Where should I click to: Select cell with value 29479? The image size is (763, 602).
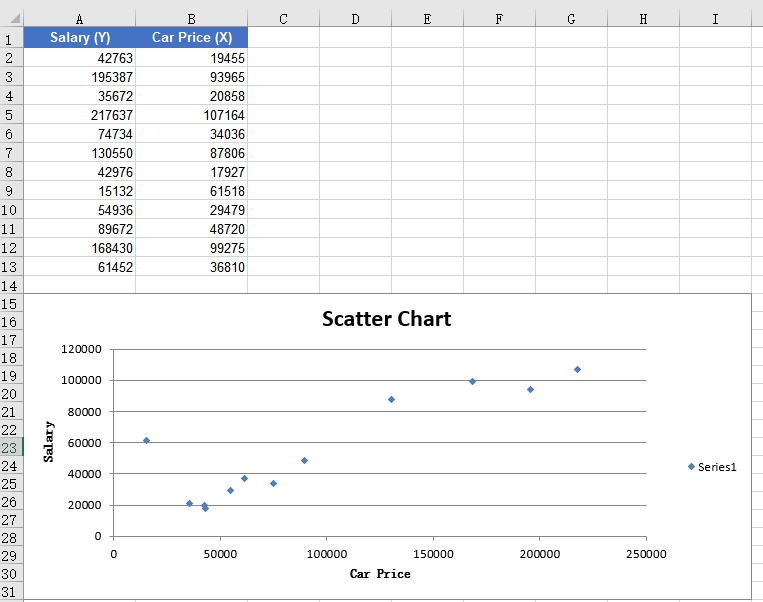(191, 210)
